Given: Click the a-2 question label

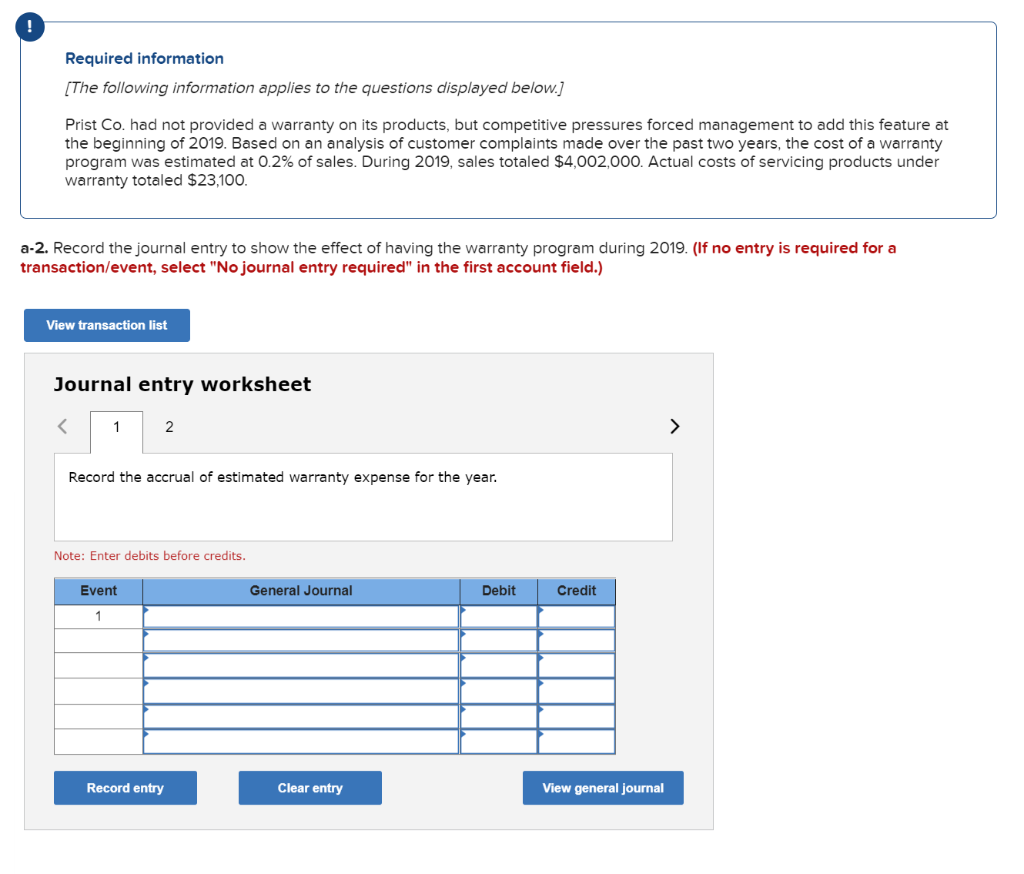Looking at the screenshot, I should [x=34, y=248].
